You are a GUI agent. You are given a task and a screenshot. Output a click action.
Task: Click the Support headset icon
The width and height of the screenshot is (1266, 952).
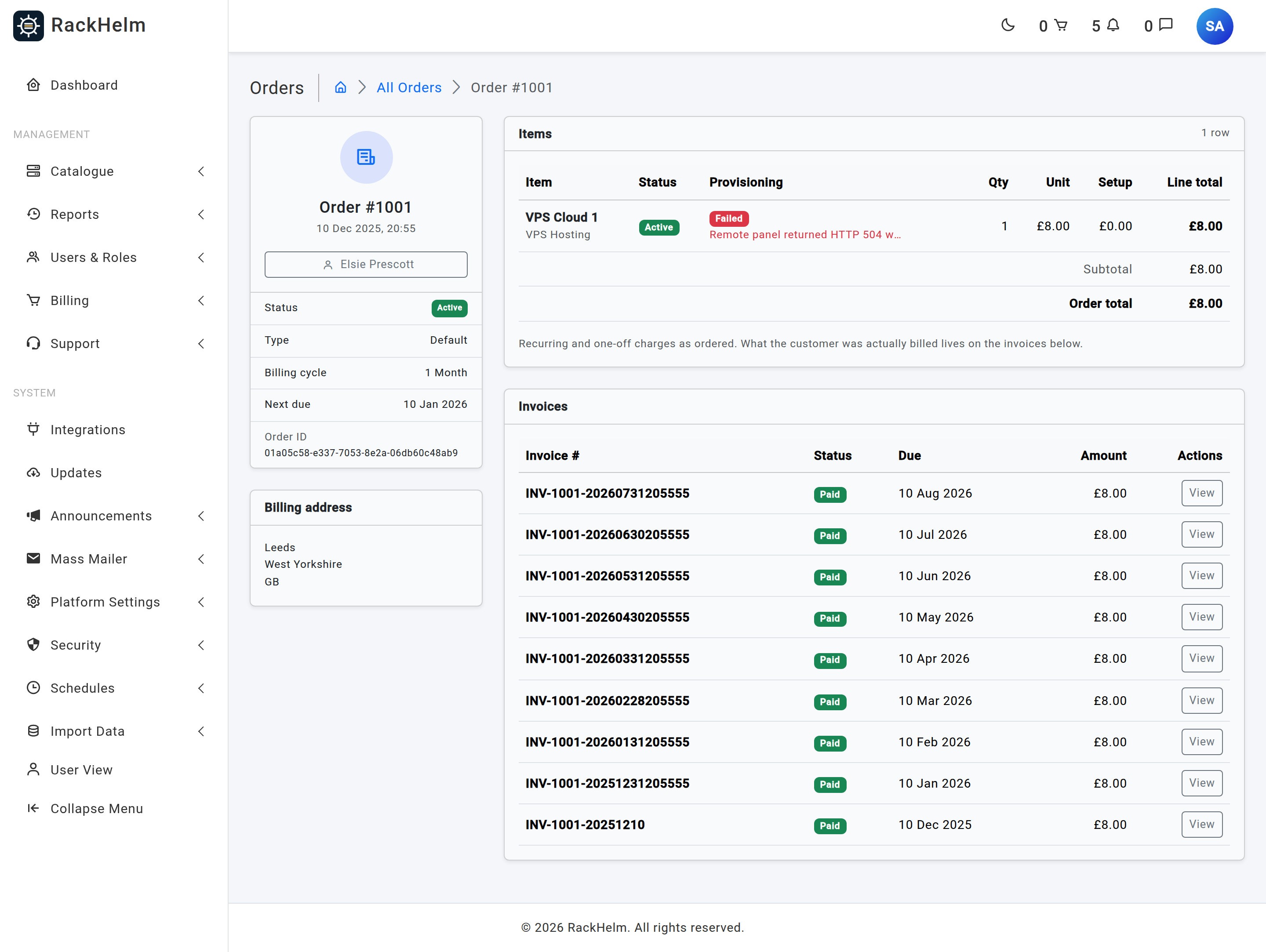click(33, 343)
